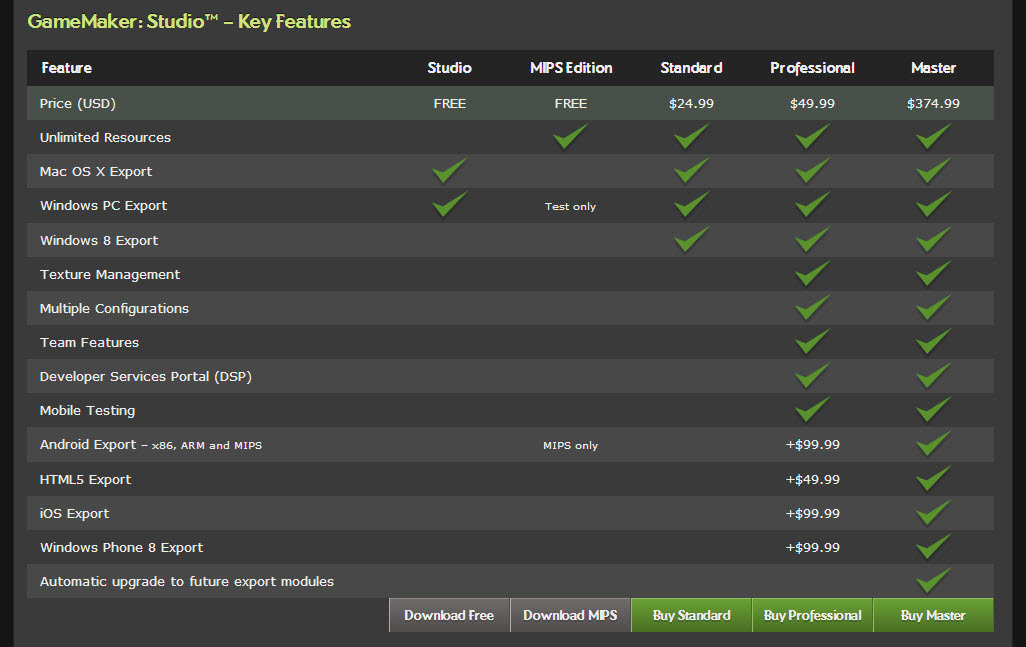Click the +$49.99 HTML5 Export price

pos(812,479)
